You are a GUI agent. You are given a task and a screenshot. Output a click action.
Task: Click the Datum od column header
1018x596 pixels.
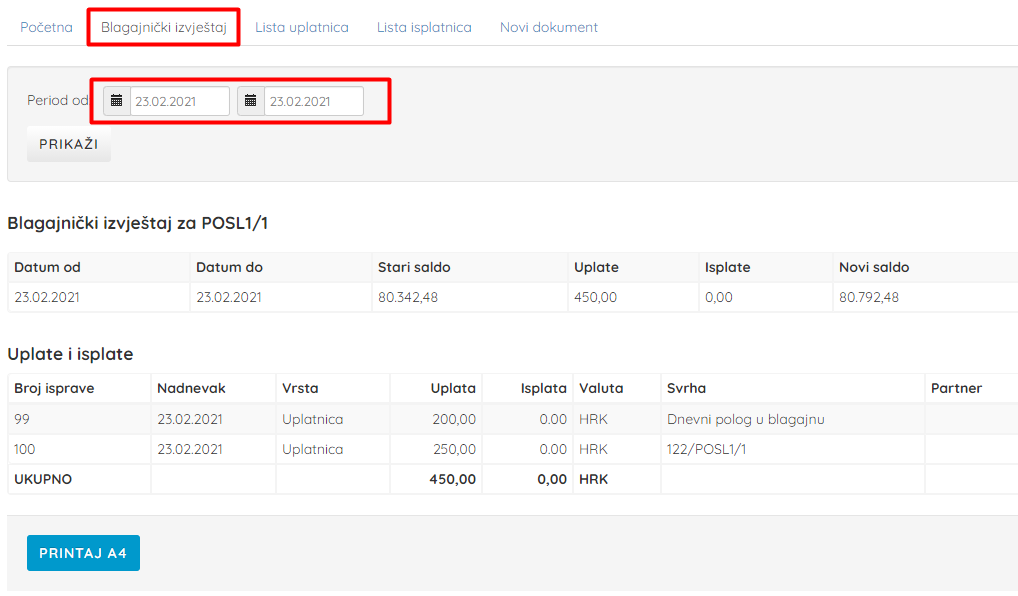click(x=47, y=267)
